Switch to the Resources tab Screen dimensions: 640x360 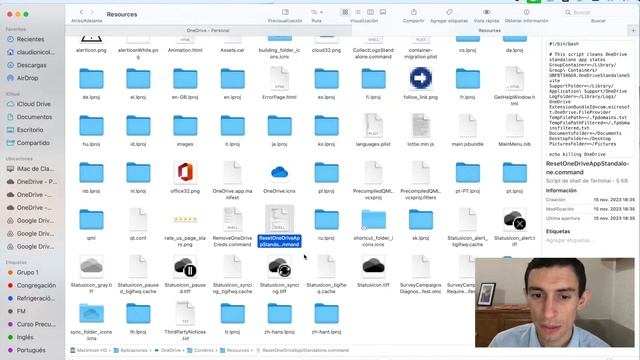[489, 30]
